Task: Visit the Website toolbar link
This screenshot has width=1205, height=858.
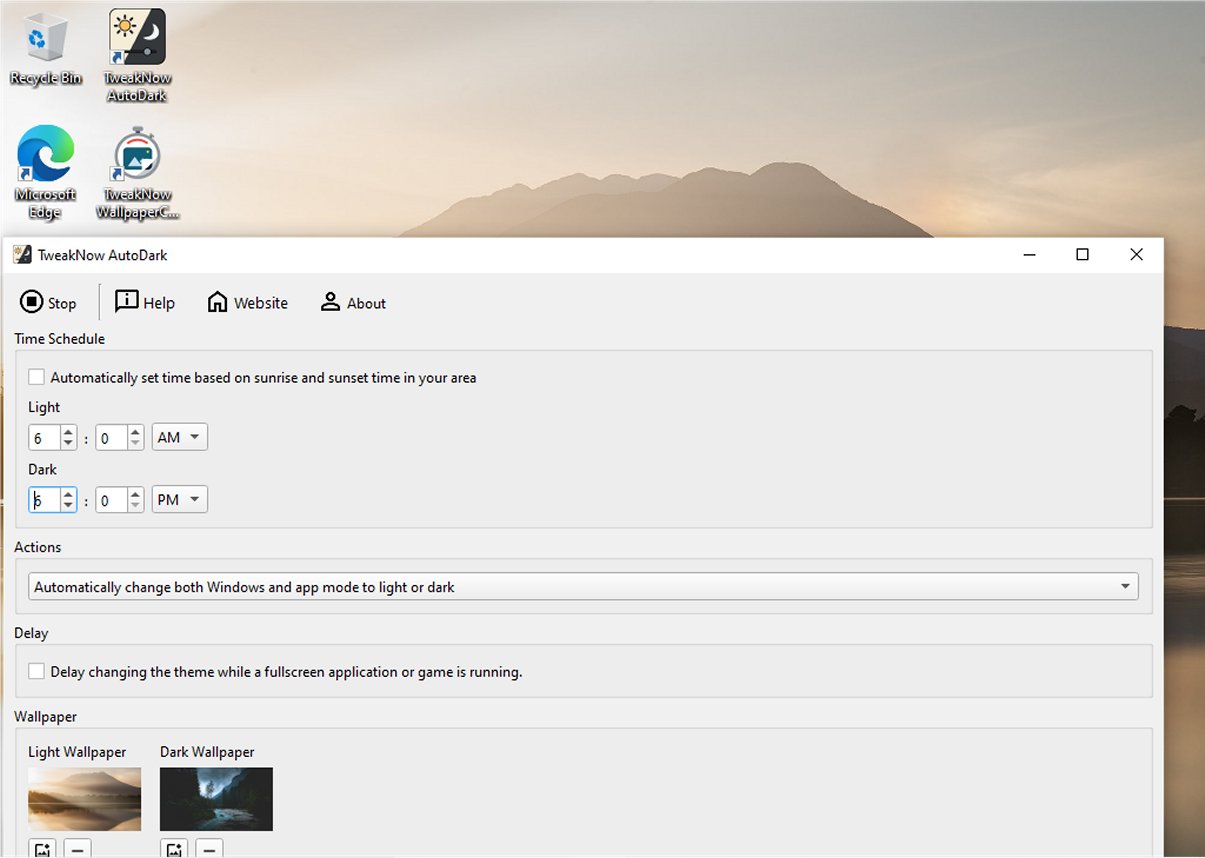Action: click(247, 303)
